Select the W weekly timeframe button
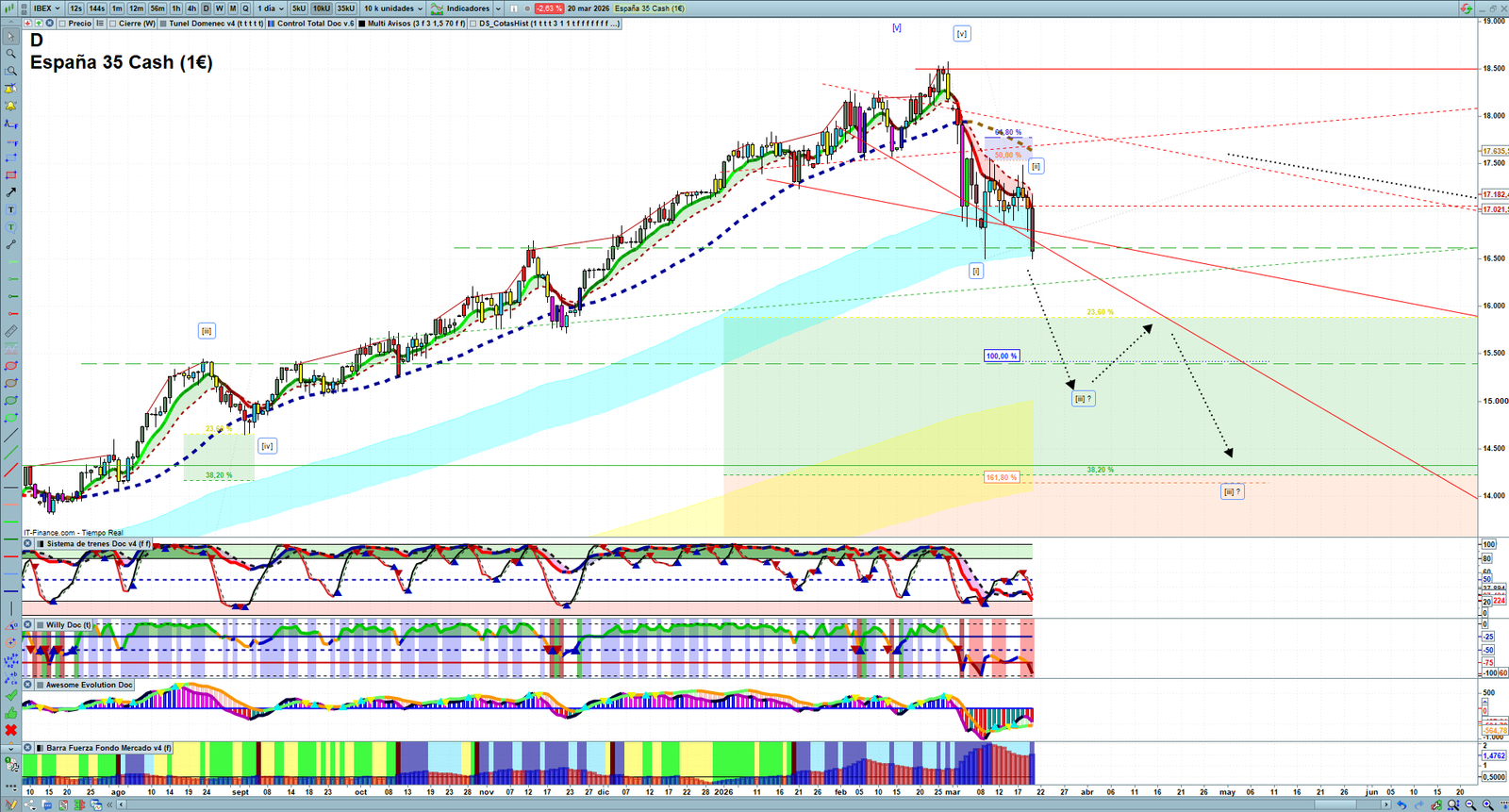This screenshot has height=812, width=1509. click(x=220, y=8)
